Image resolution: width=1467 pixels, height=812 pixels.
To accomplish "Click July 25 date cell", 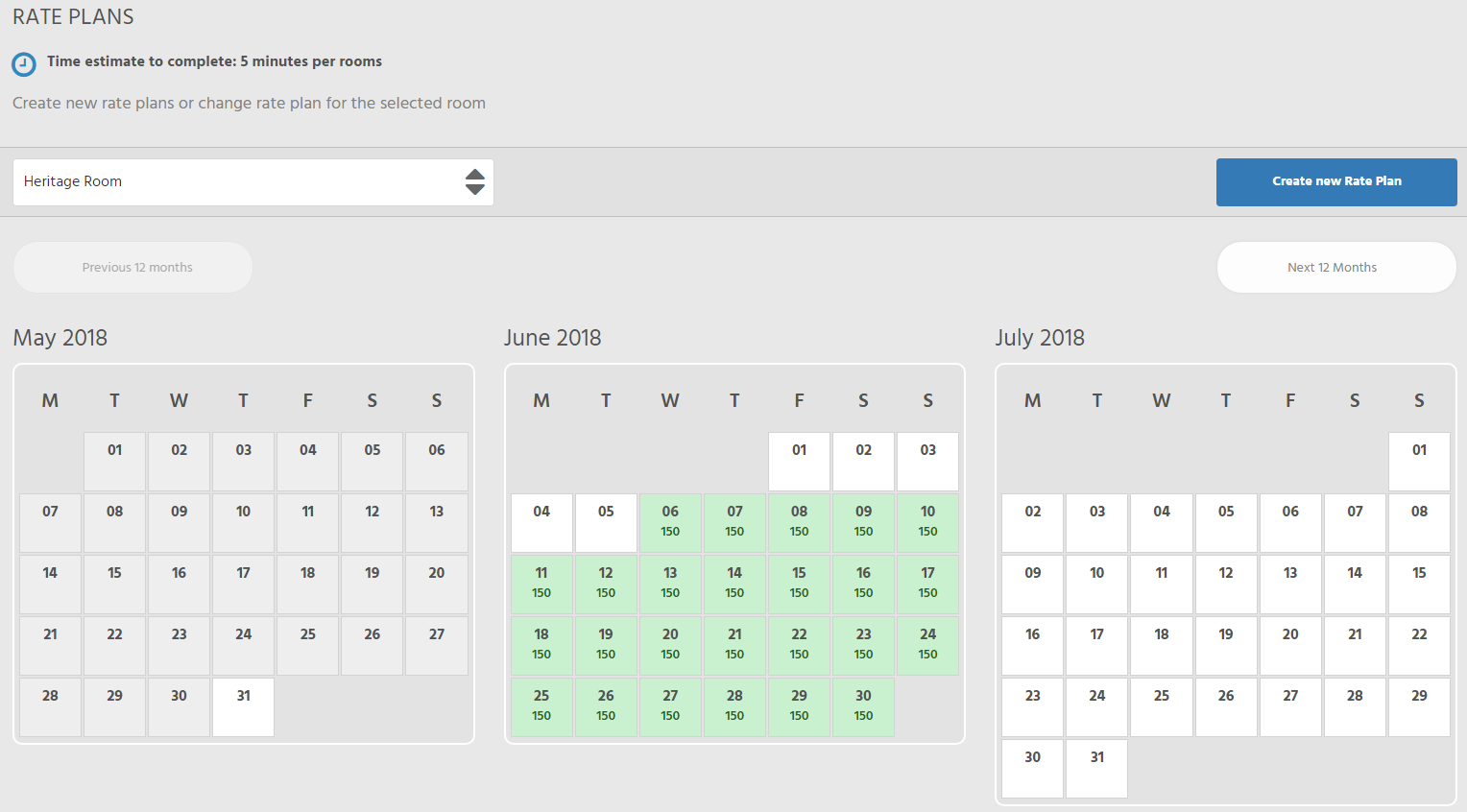I will 1162,707.
